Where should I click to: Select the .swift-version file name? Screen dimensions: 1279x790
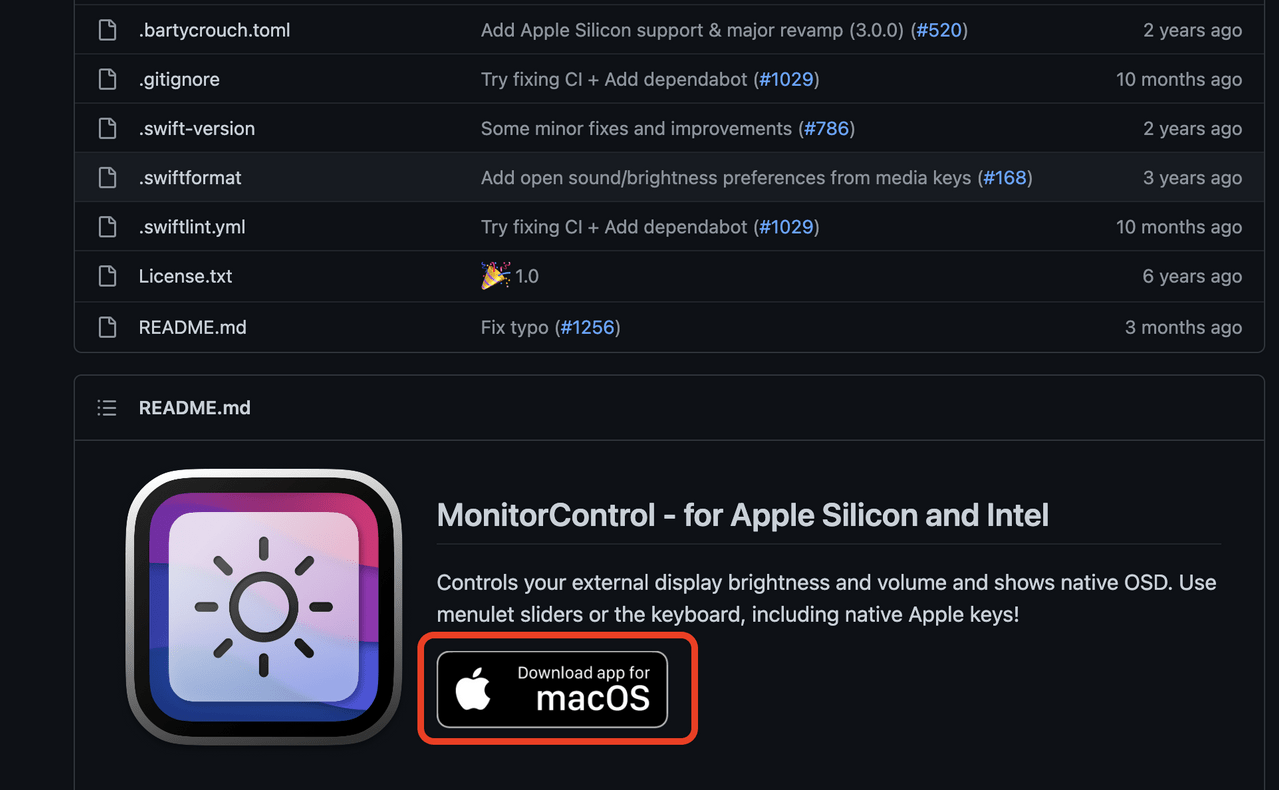pos(196,128)
